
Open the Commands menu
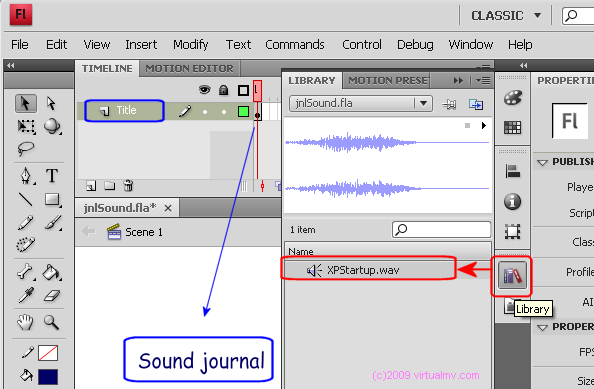tap(295, 45)
